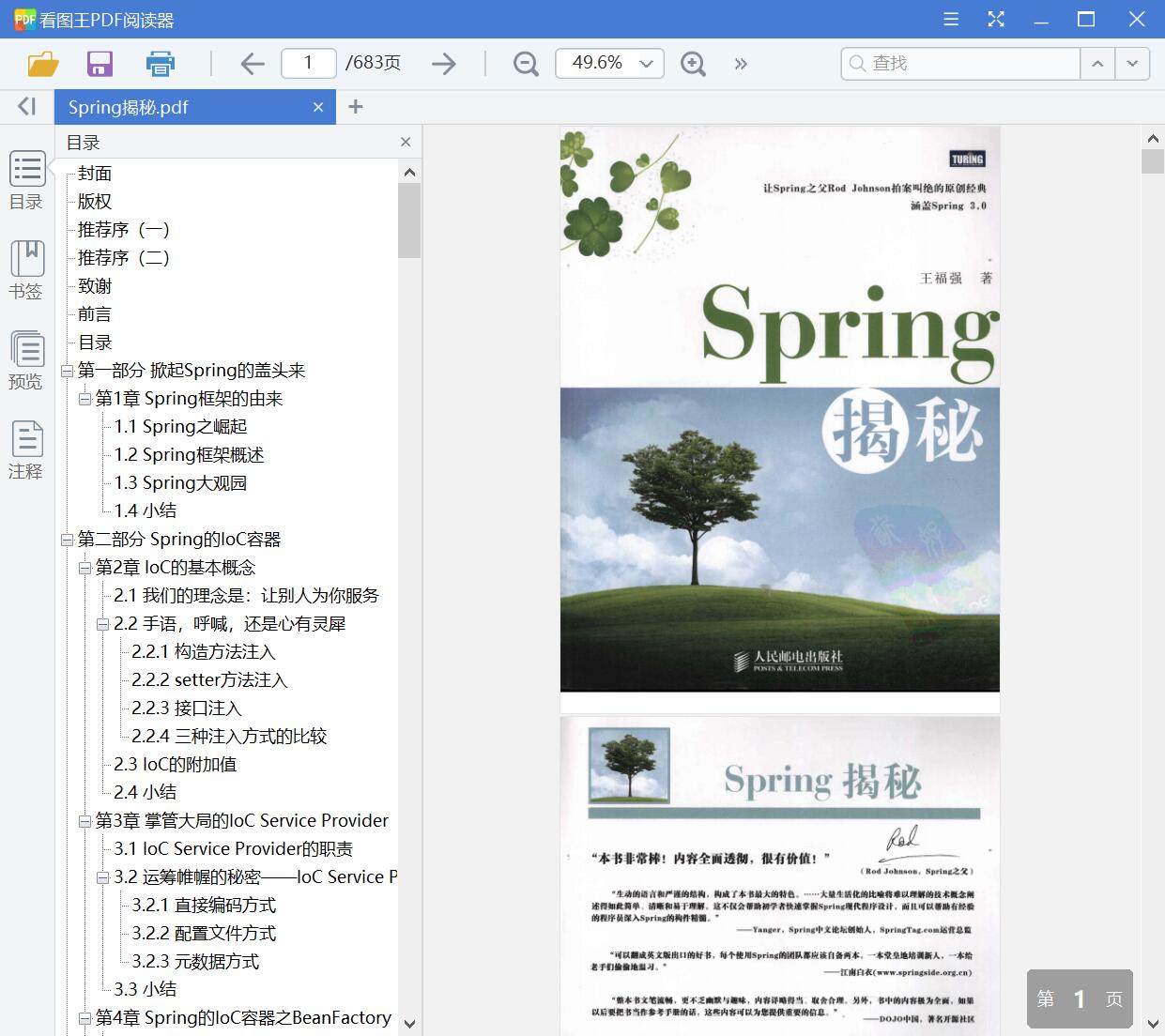
Task: Jump to 前言 section
Action: click(x=95, y=314)
